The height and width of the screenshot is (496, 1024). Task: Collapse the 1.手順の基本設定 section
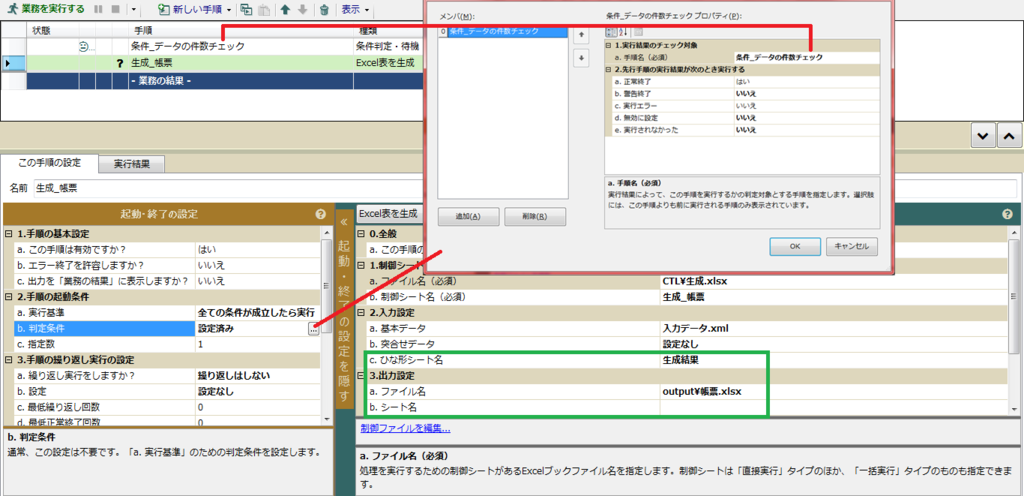(8, 234)
